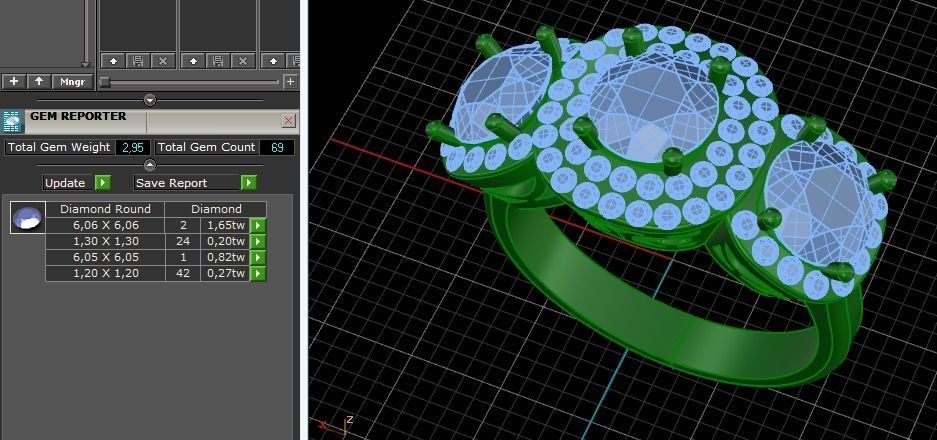Click the center round diamond in viewport
Viewport: 937px width, 440px height.
(x=653, y=106)
